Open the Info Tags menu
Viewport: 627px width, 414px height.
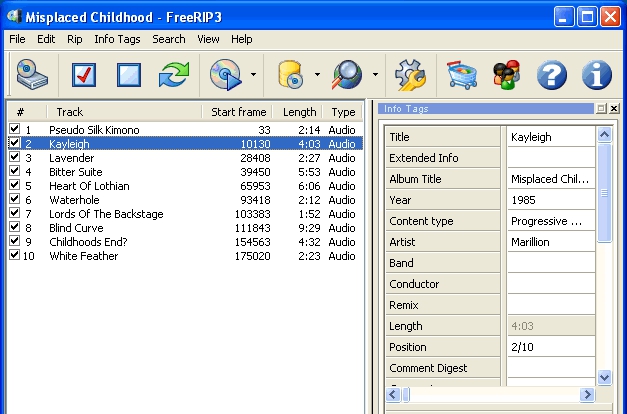click(117, 39)
